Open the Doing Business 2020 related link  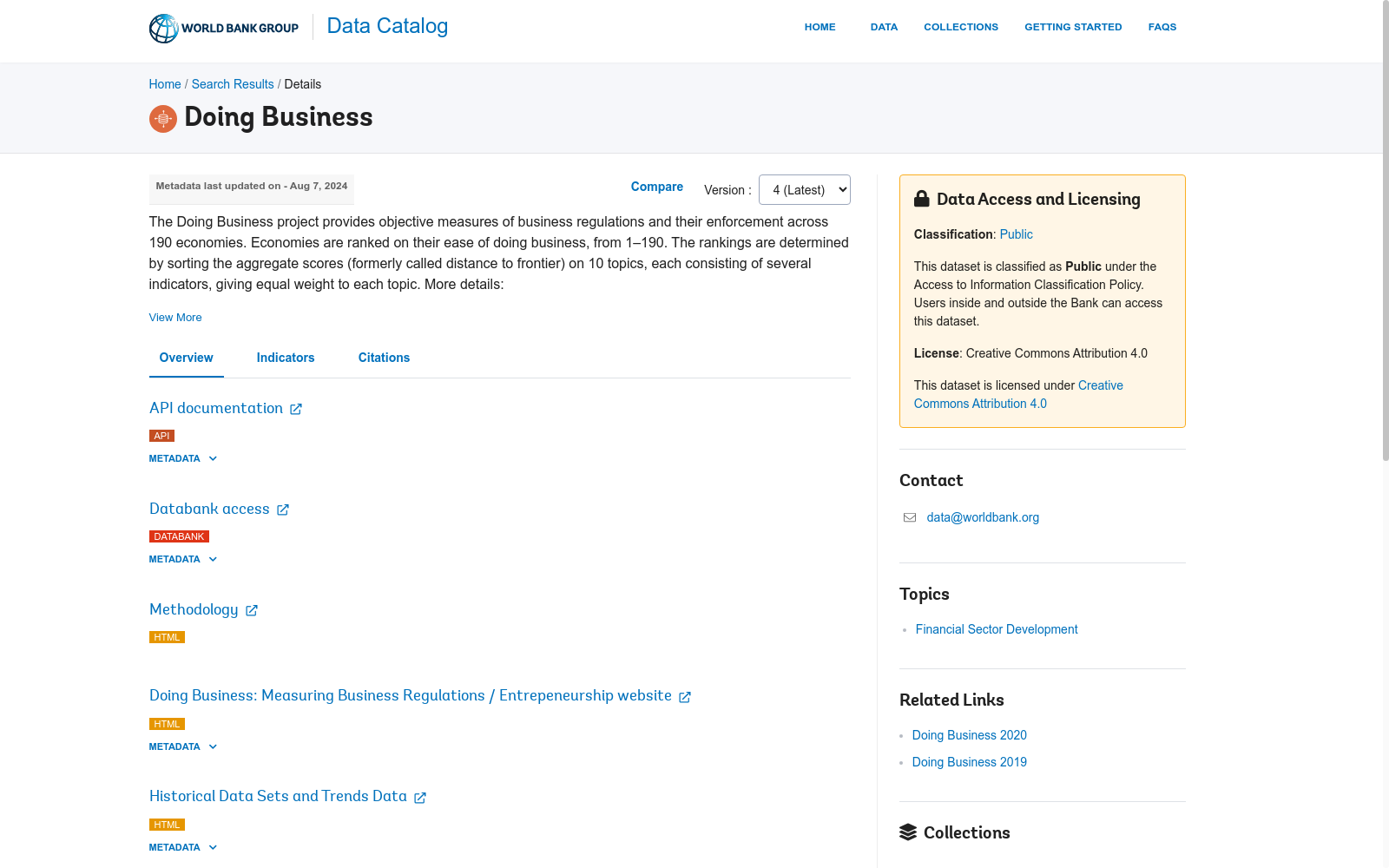(970, 735)
